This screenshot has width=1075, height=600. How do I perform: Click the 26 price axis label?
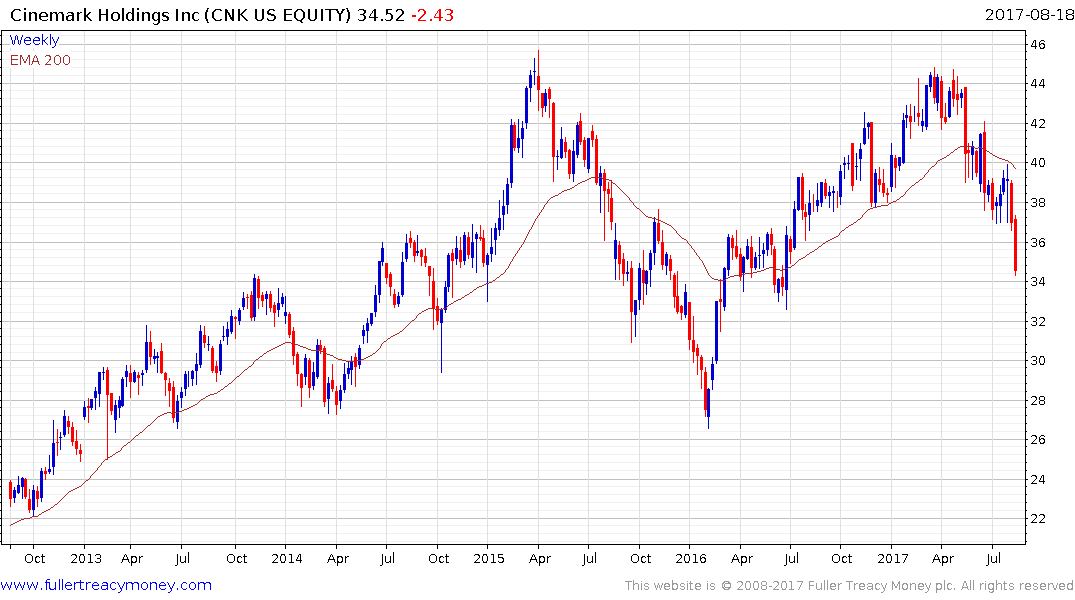click(1037, 440)
